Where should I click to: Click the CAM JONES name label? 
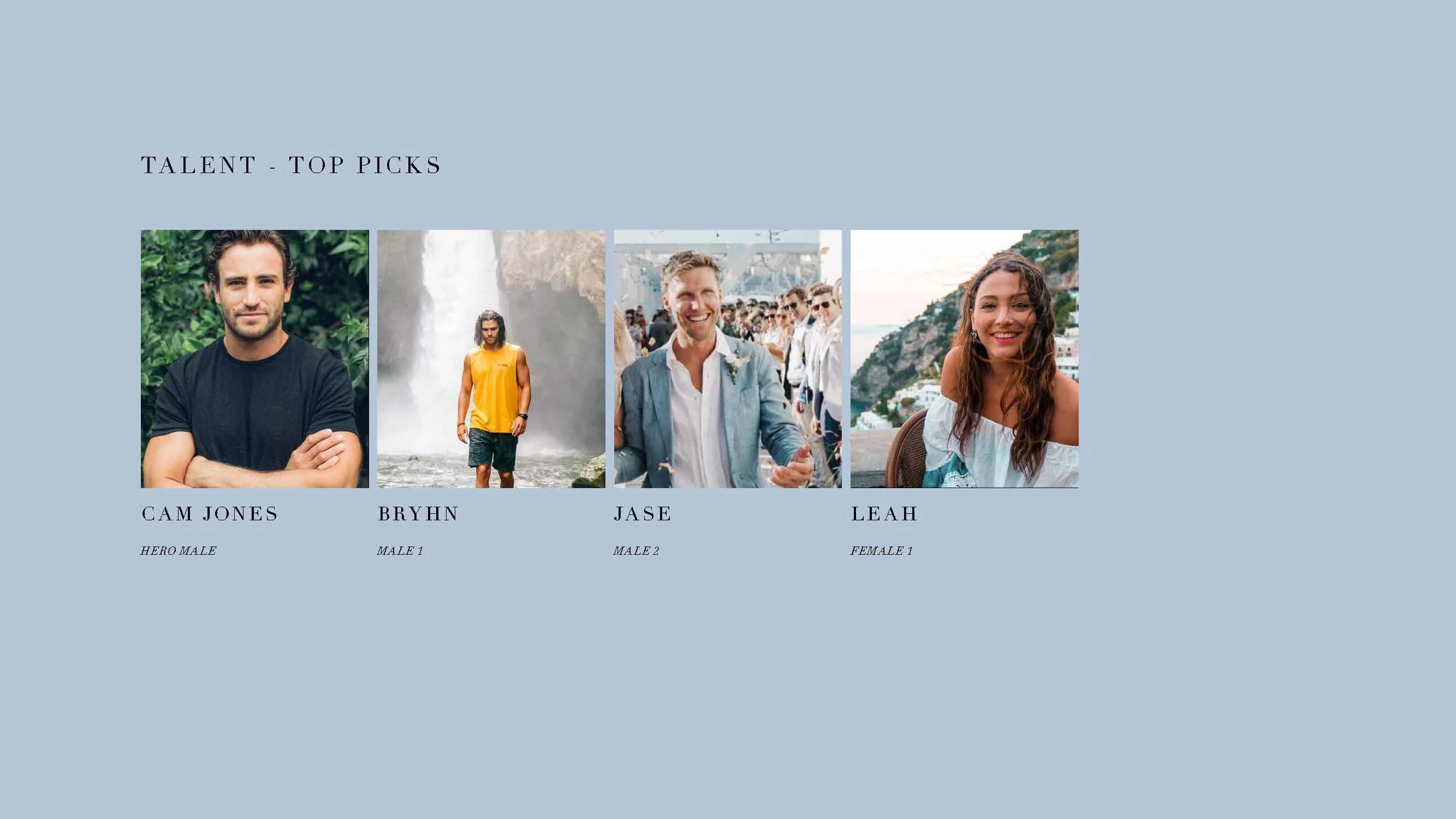point(210,514)
